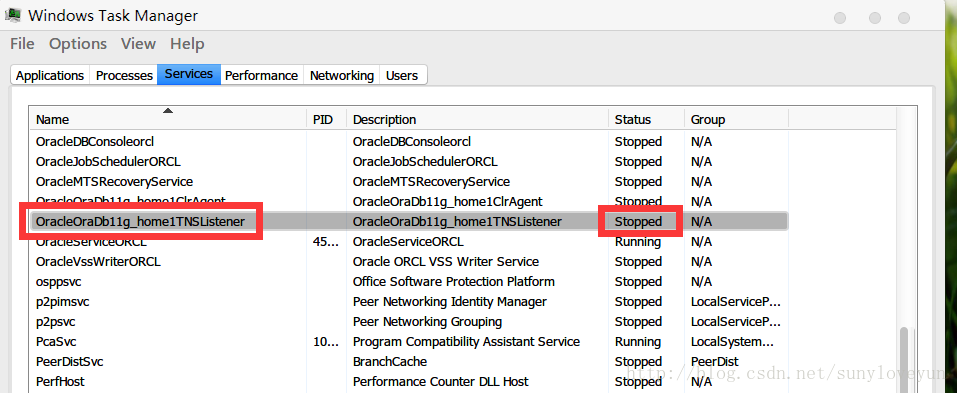957x393 pixels.
Task: Select the p2pimsvc service name
Action: click(x=63, y=302)
